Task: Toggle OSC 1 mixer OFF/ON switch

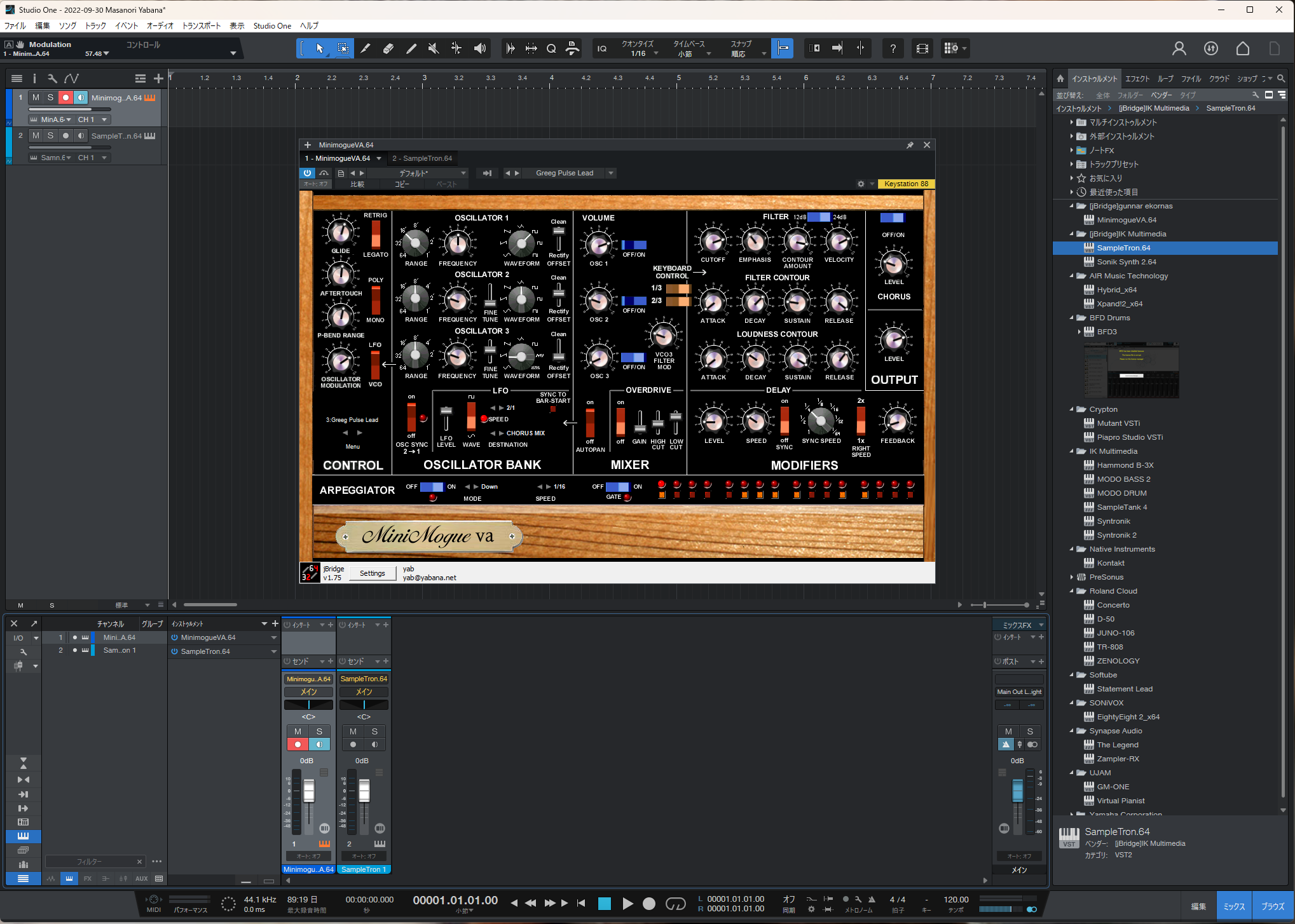Action: [633, 245]
